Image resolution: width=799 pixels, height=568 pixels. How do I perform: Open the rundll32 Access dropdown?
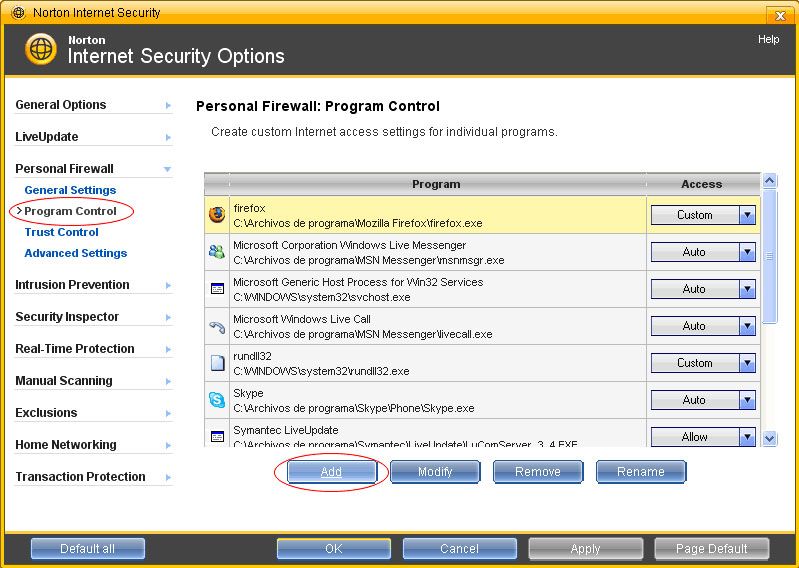pos(746,363)
